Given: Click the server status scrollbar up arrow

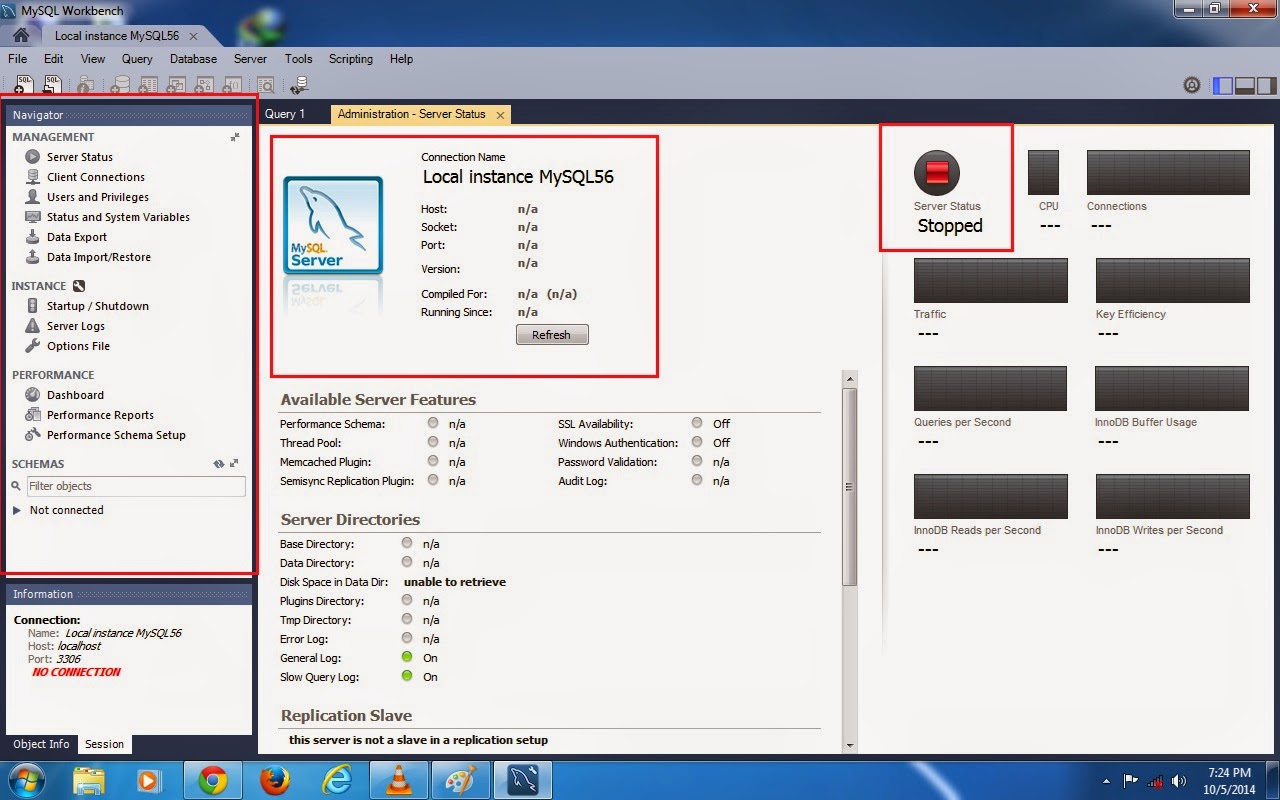Looking at the screenshot, I should 850,378.
